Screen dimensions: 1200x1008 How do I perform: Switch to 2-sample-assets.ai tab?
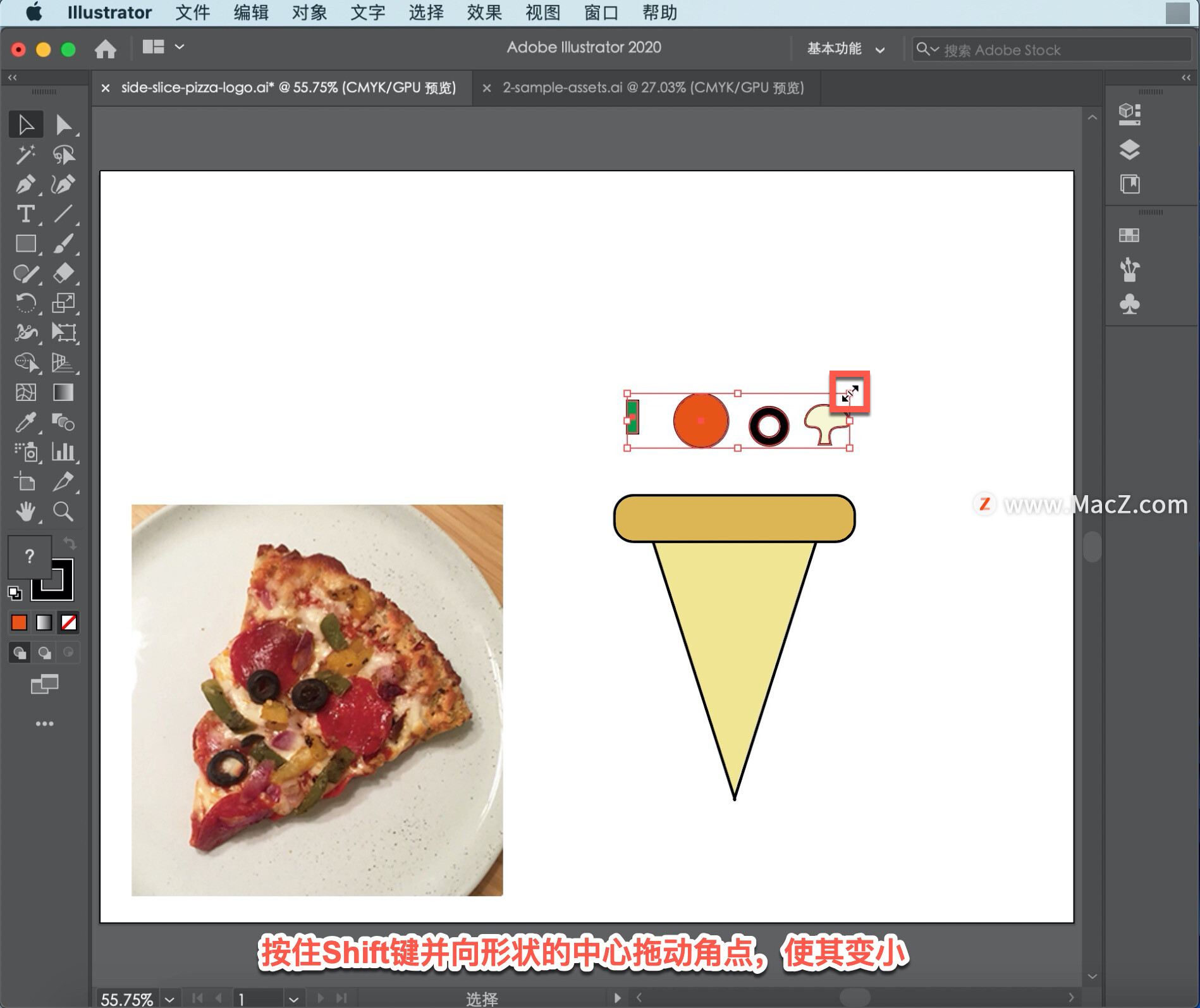tap(653, 87)
